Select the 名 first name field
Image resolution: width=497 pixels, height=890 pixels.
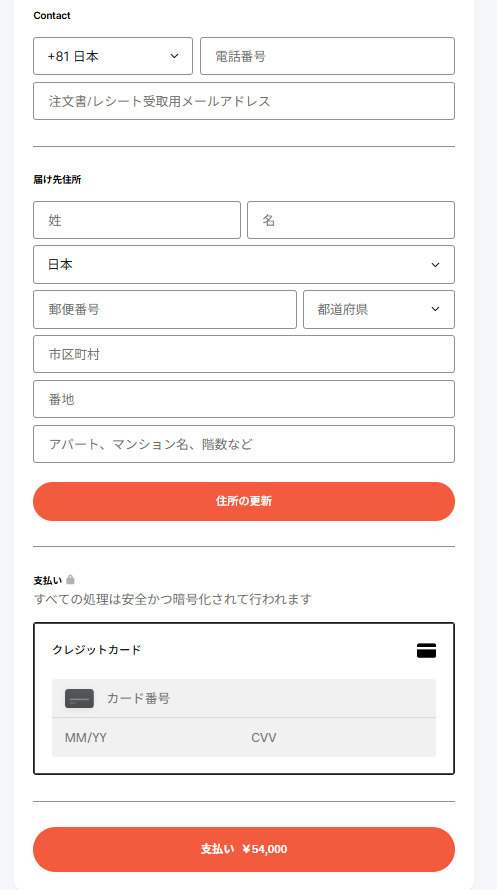point(351,220)
